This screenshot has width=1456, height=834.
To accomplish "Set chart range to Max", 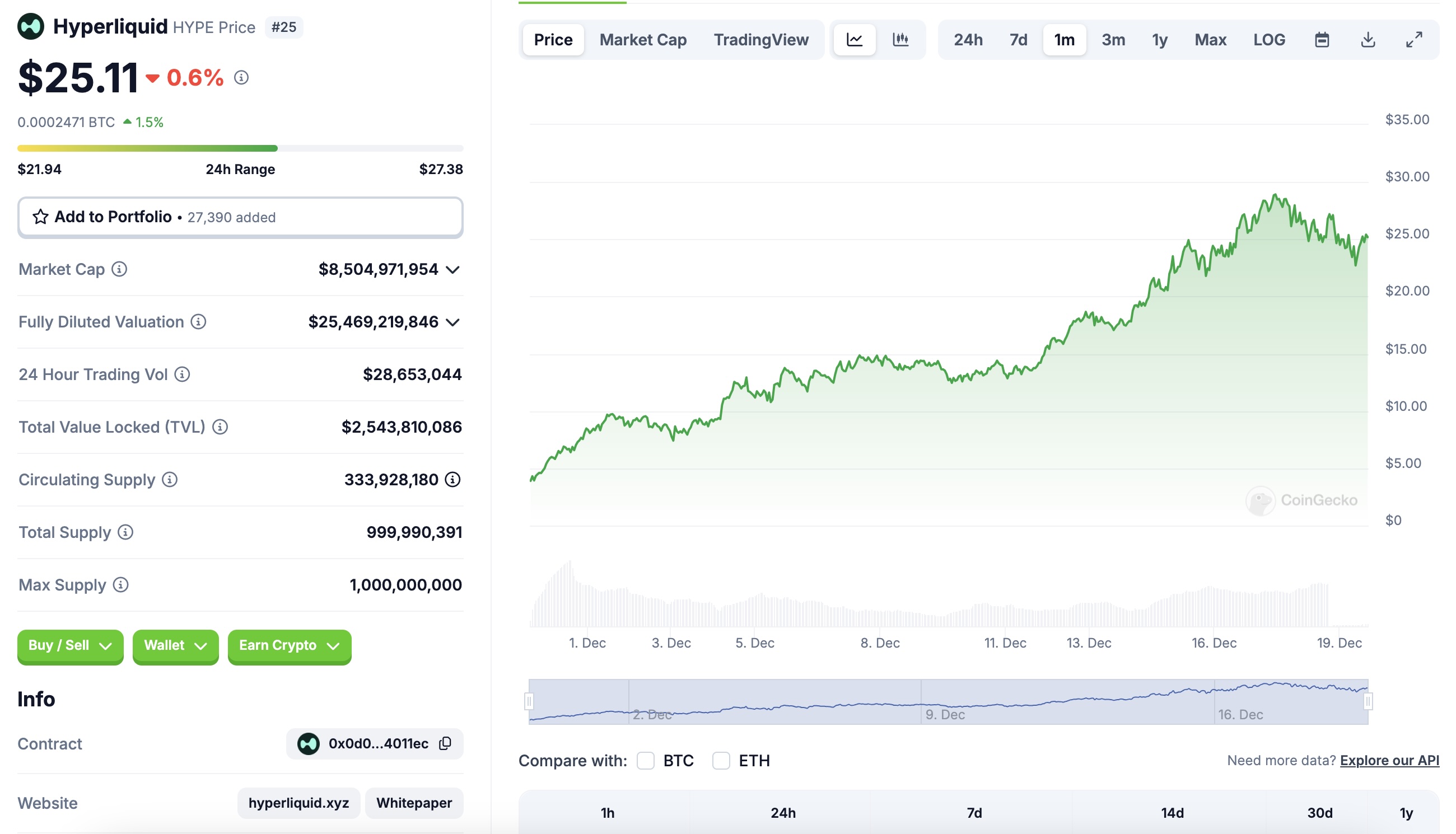I will click(1210, 40).
